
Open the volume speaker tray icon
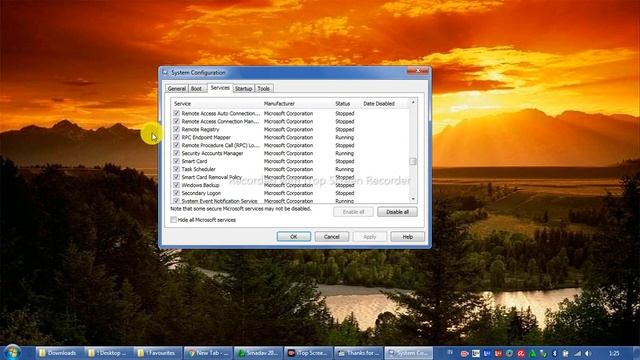pos(588,353)
